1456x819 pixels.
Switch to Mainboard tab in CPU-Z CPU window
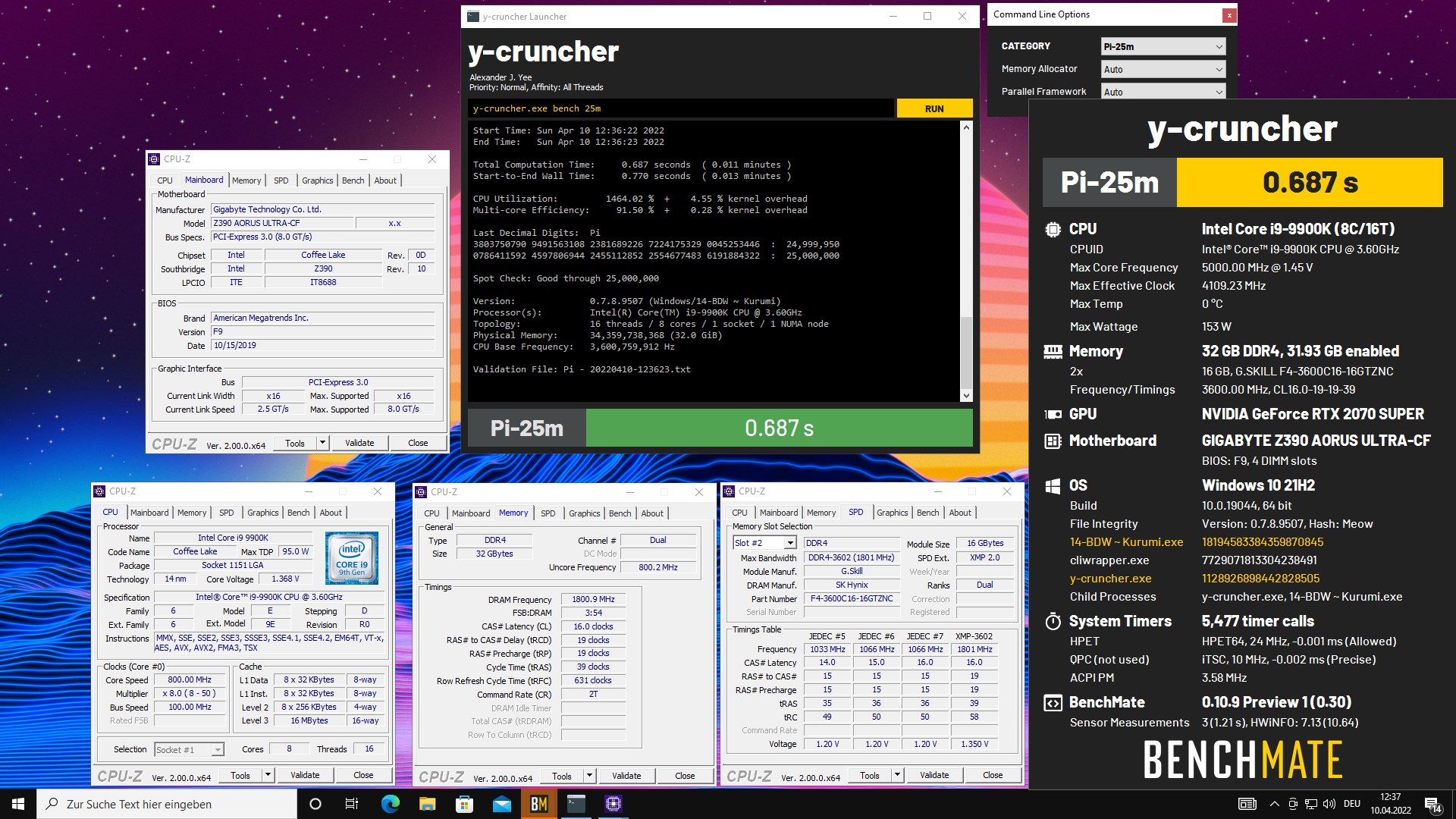click(x=149, y=513)
